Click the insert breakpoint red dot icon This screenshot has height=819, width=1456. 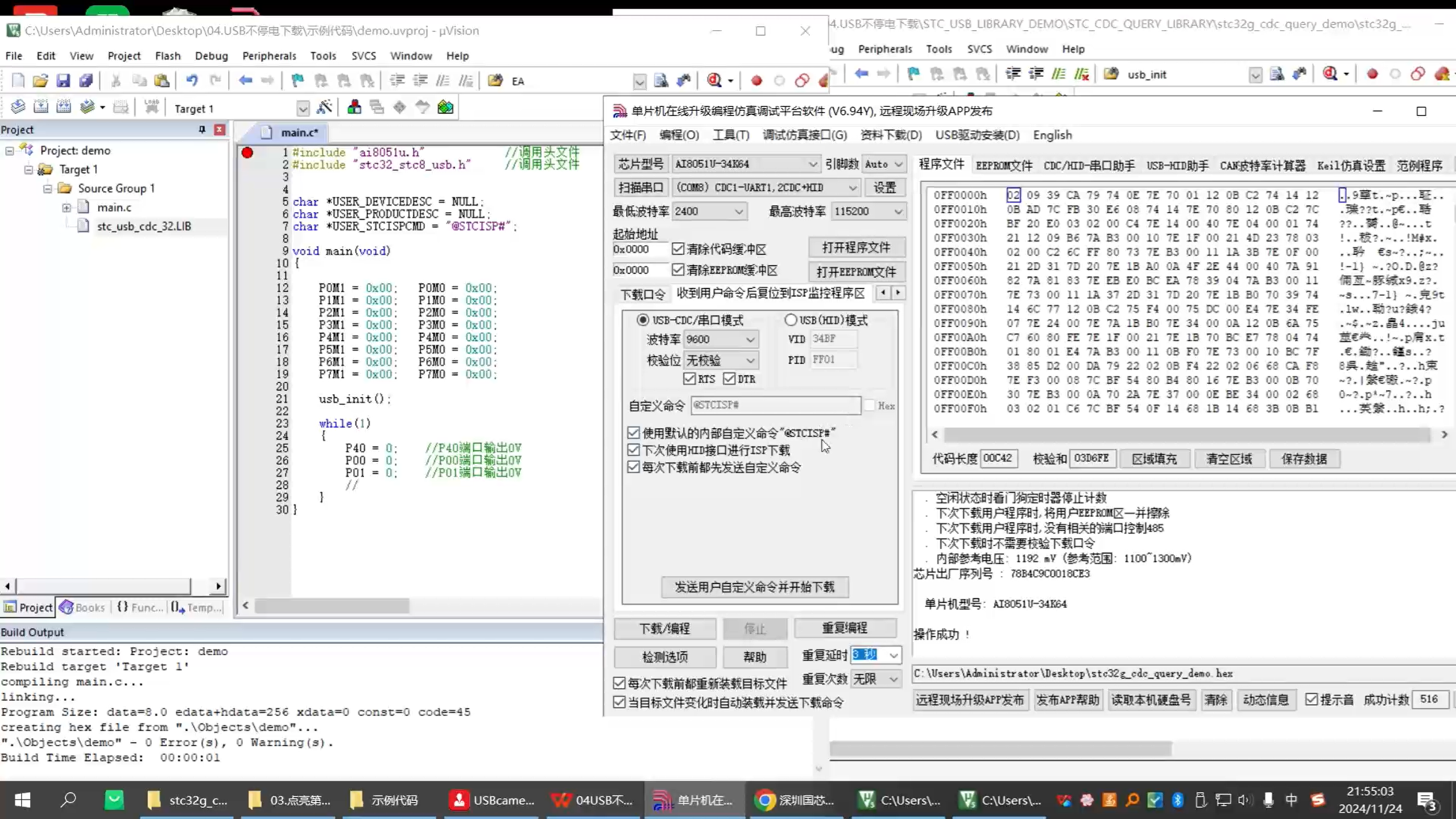[x=756, y=80]
